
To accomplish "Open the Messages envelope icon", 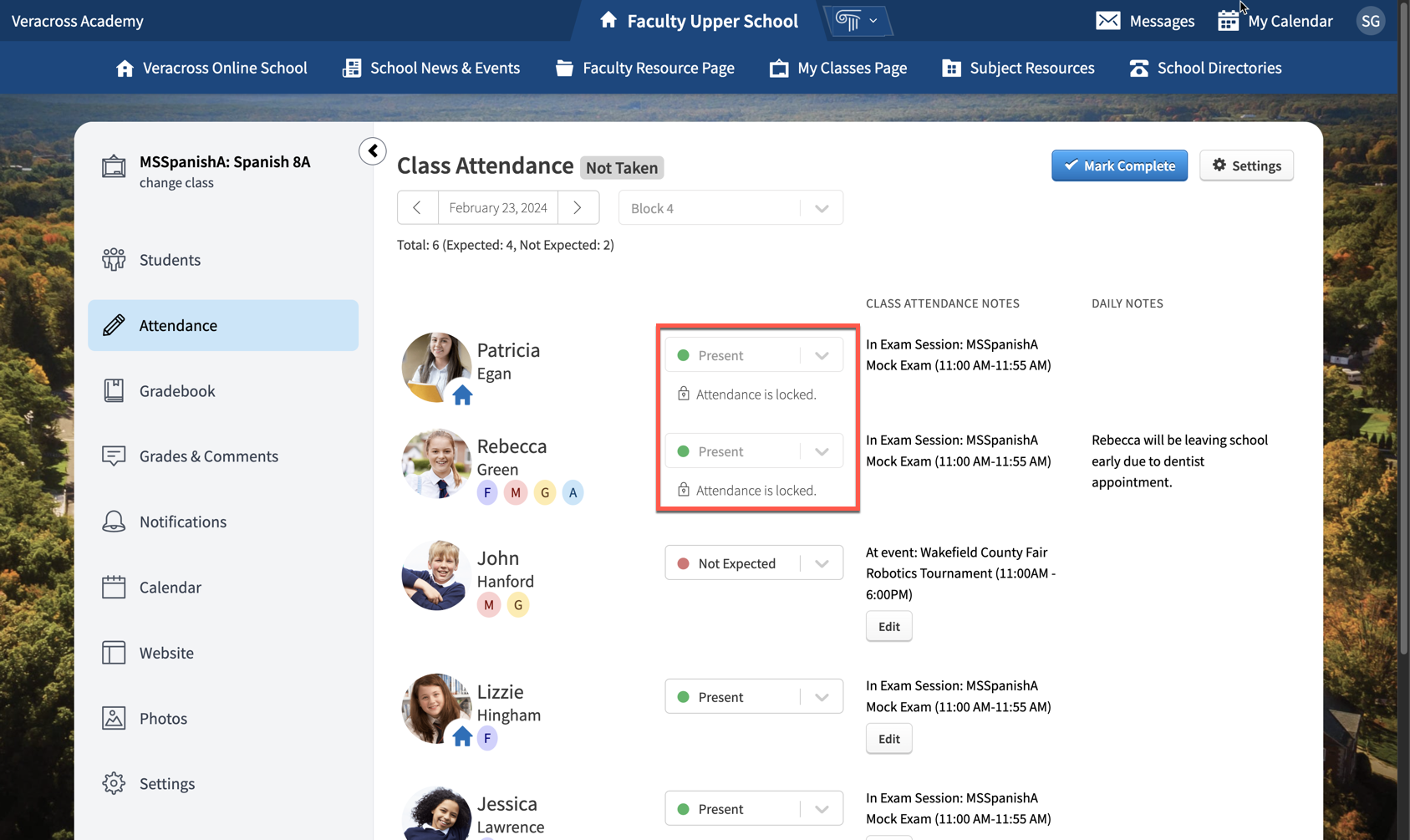I will 1108,20.
